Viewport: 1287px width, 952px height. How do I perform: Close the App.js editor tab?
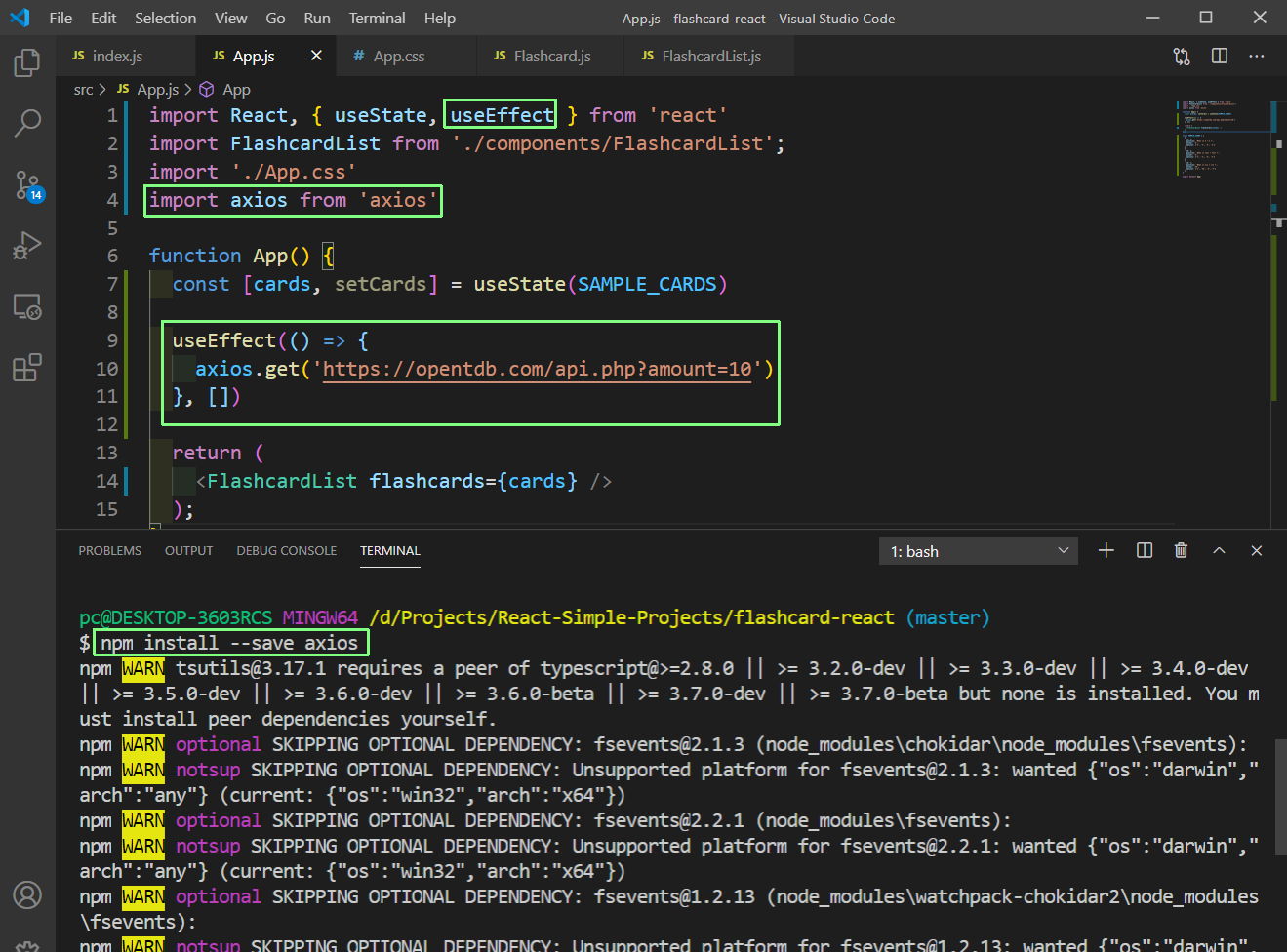[316, 56]
